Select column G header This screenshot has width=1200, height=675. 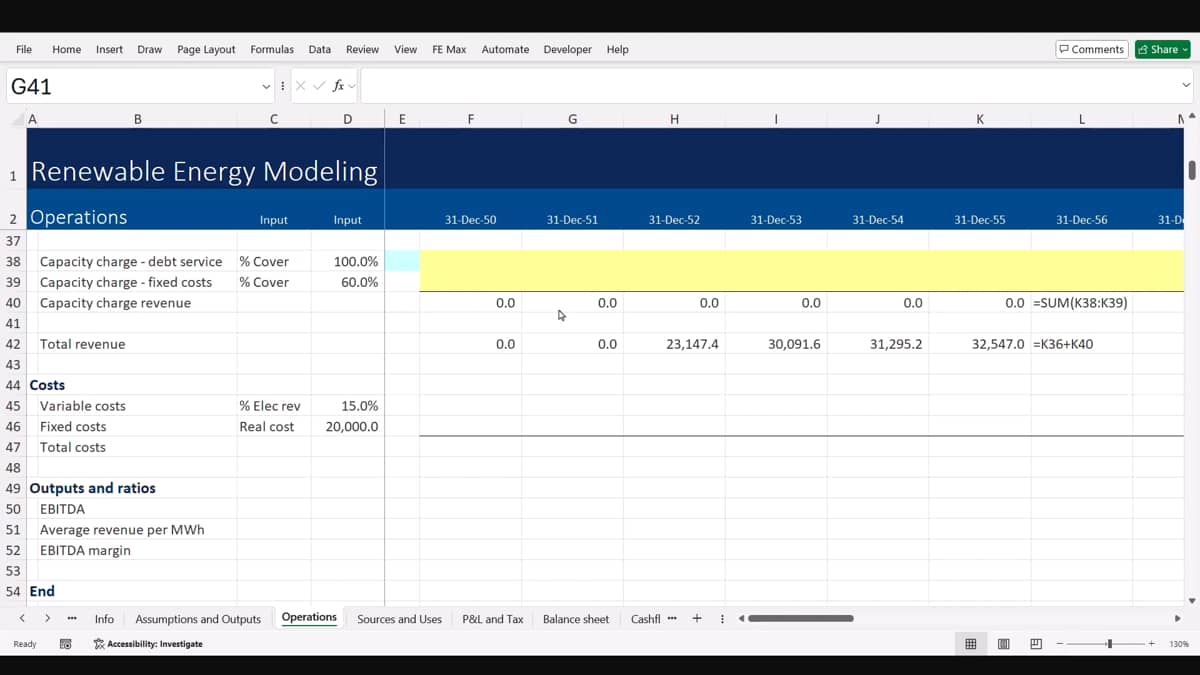click(x=572, y=119)
